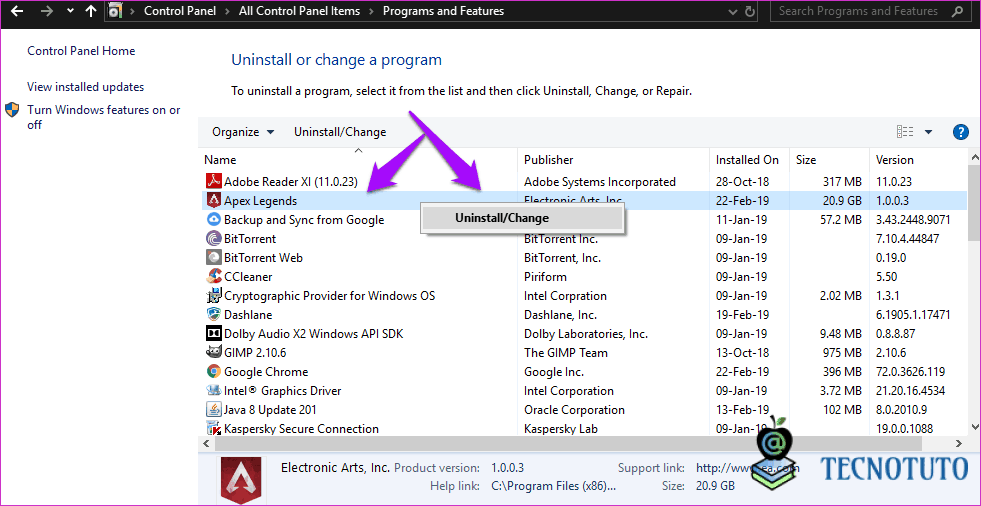Click the scroll up arrow
This screenshot has height=506, width=981.
coord(974,156)
